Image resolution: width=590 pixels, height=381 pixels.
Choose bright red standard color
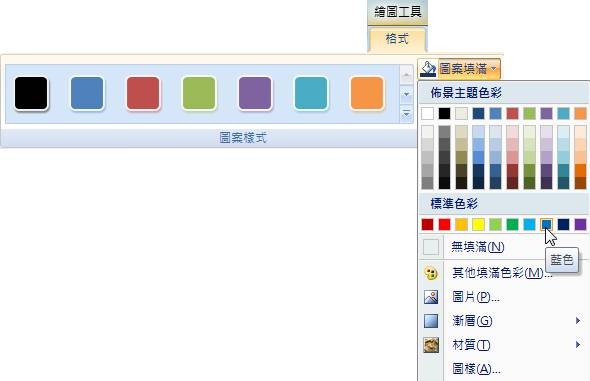pos(444,225)
